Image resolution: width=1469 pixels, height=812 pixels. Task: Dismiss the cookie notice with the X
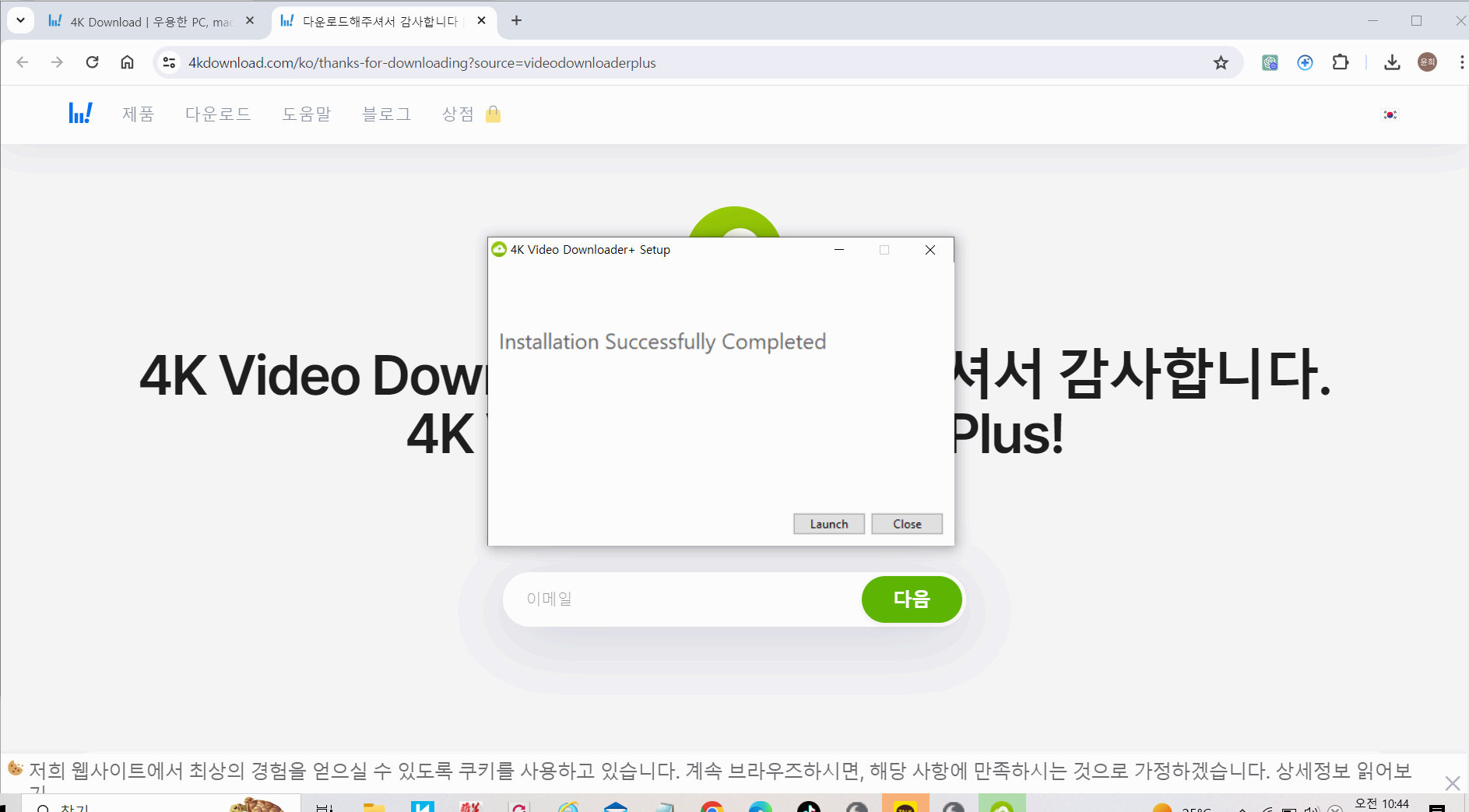click(x=1452, y=782)
